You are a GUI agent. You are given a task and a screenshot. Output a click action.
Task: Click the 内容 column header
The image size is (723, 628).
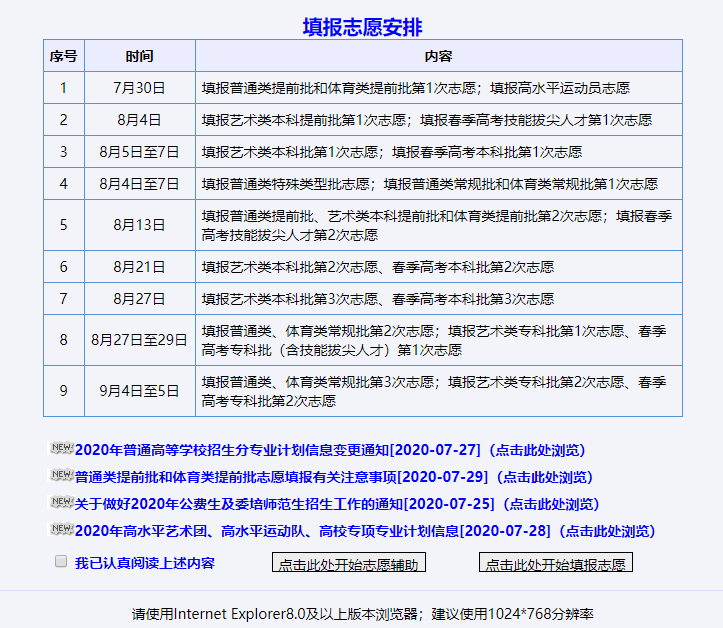coord(438,56)
